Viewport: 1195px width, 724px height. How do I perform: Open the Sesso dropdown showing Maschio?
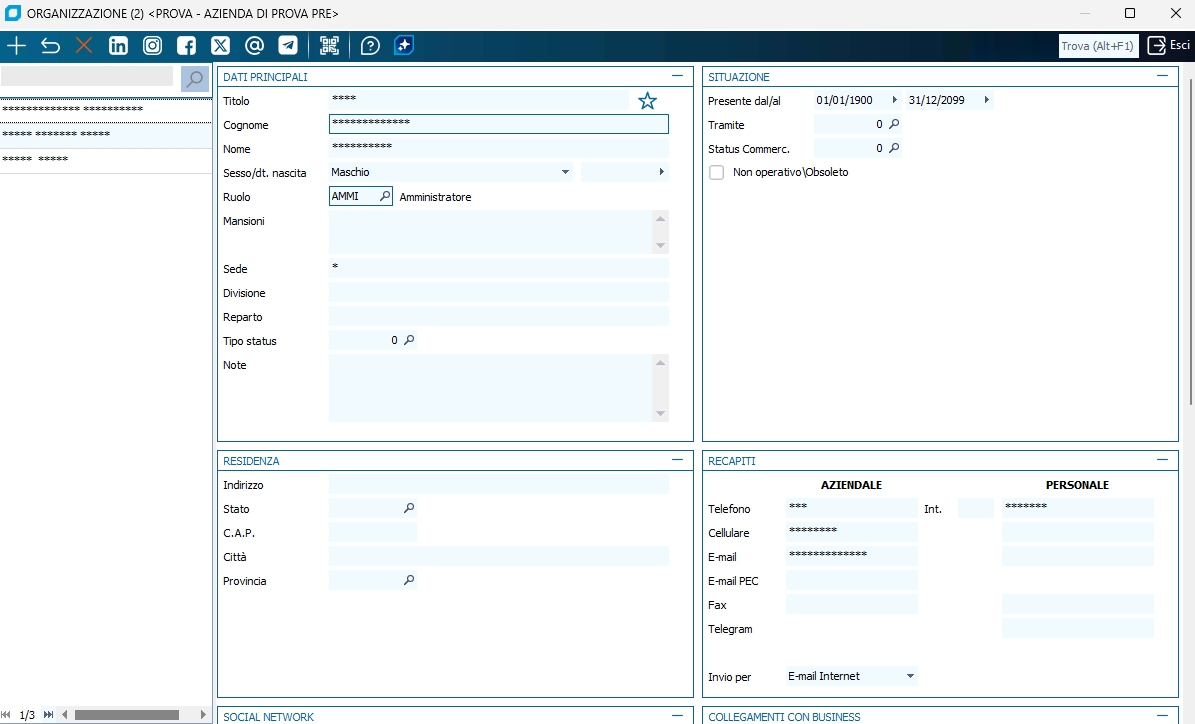click(x=565, y=173)
